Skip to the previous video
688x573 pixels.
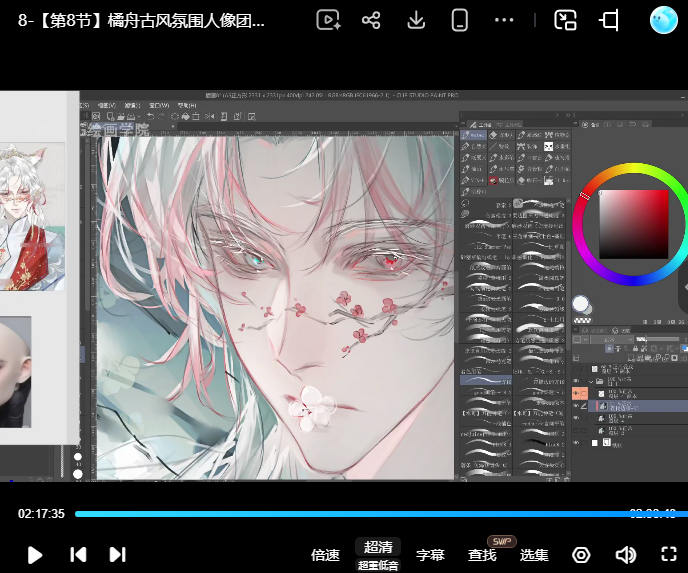pos(78,555)
